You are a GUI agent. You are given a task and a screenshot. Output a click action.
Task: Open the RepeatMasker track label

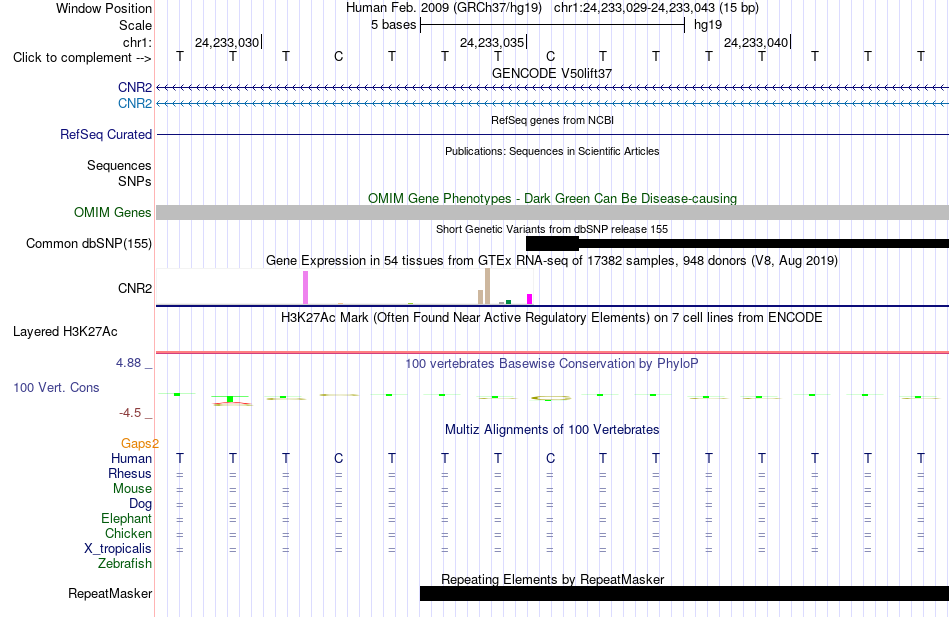coord(110,593)
